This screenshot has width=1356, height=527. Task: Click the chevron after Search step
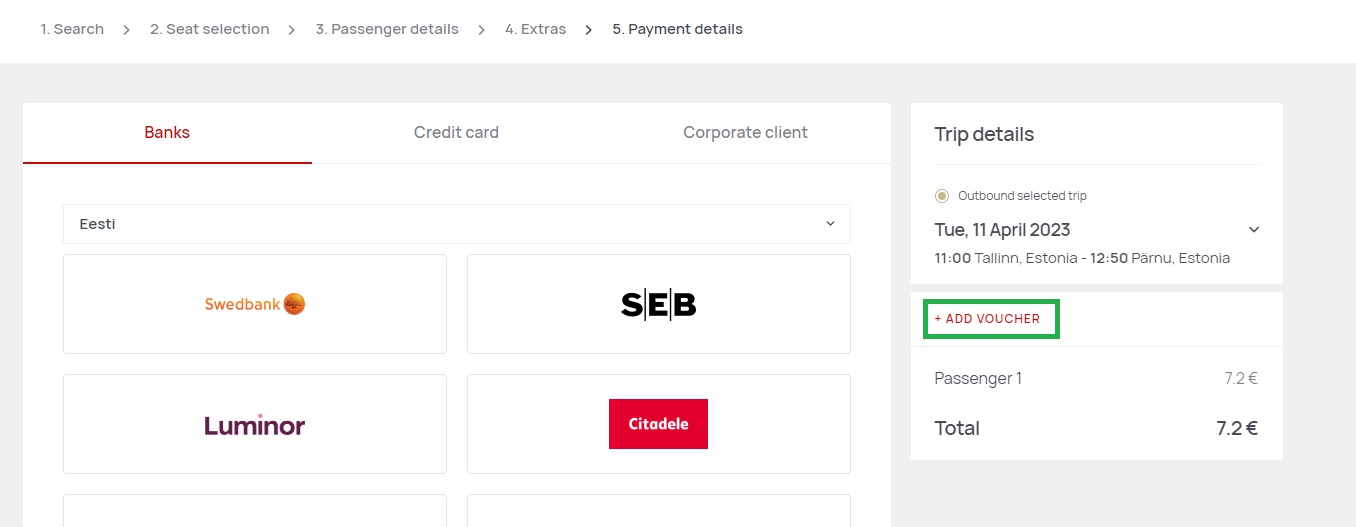tap(127, 30)
